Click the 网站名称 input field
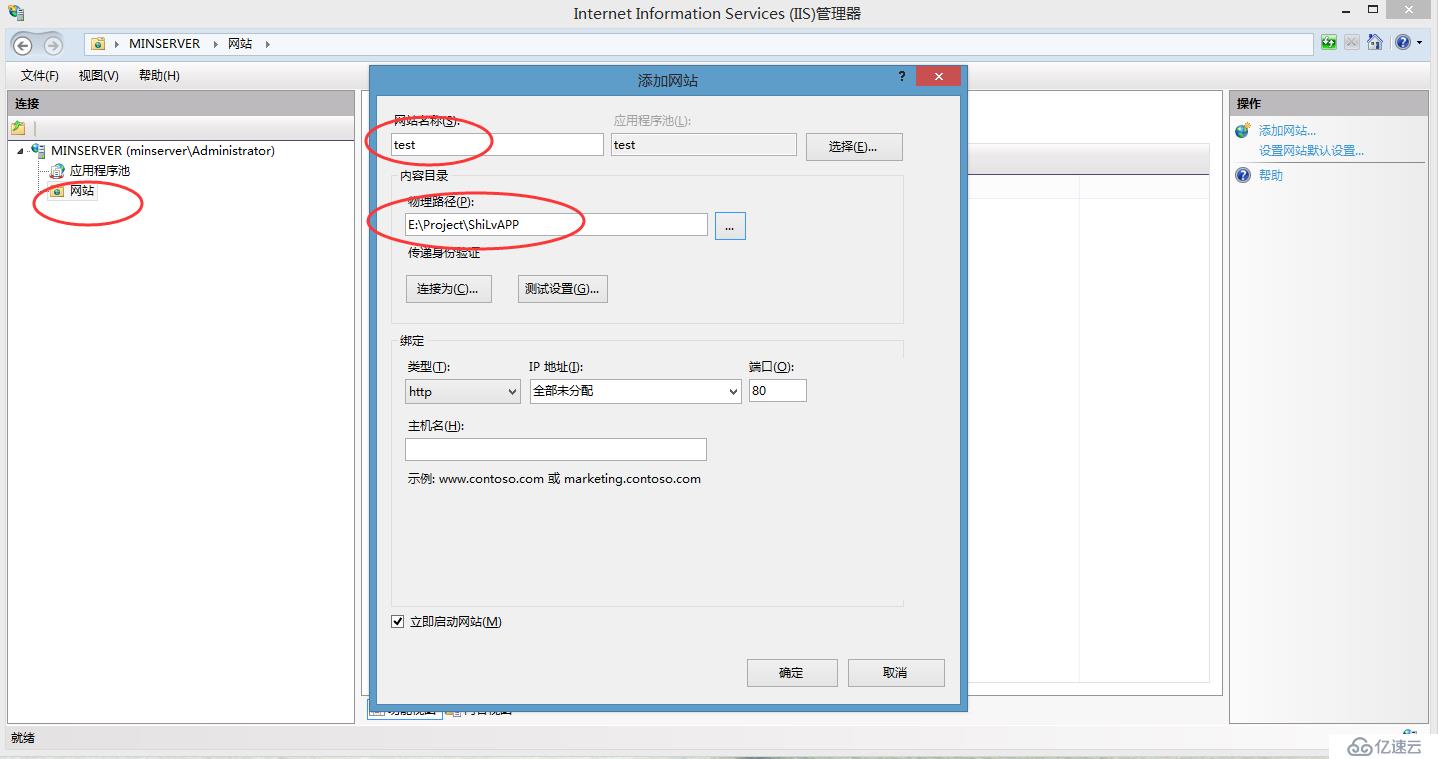This screenshot has width=1438, height=759. click(497, 144)
